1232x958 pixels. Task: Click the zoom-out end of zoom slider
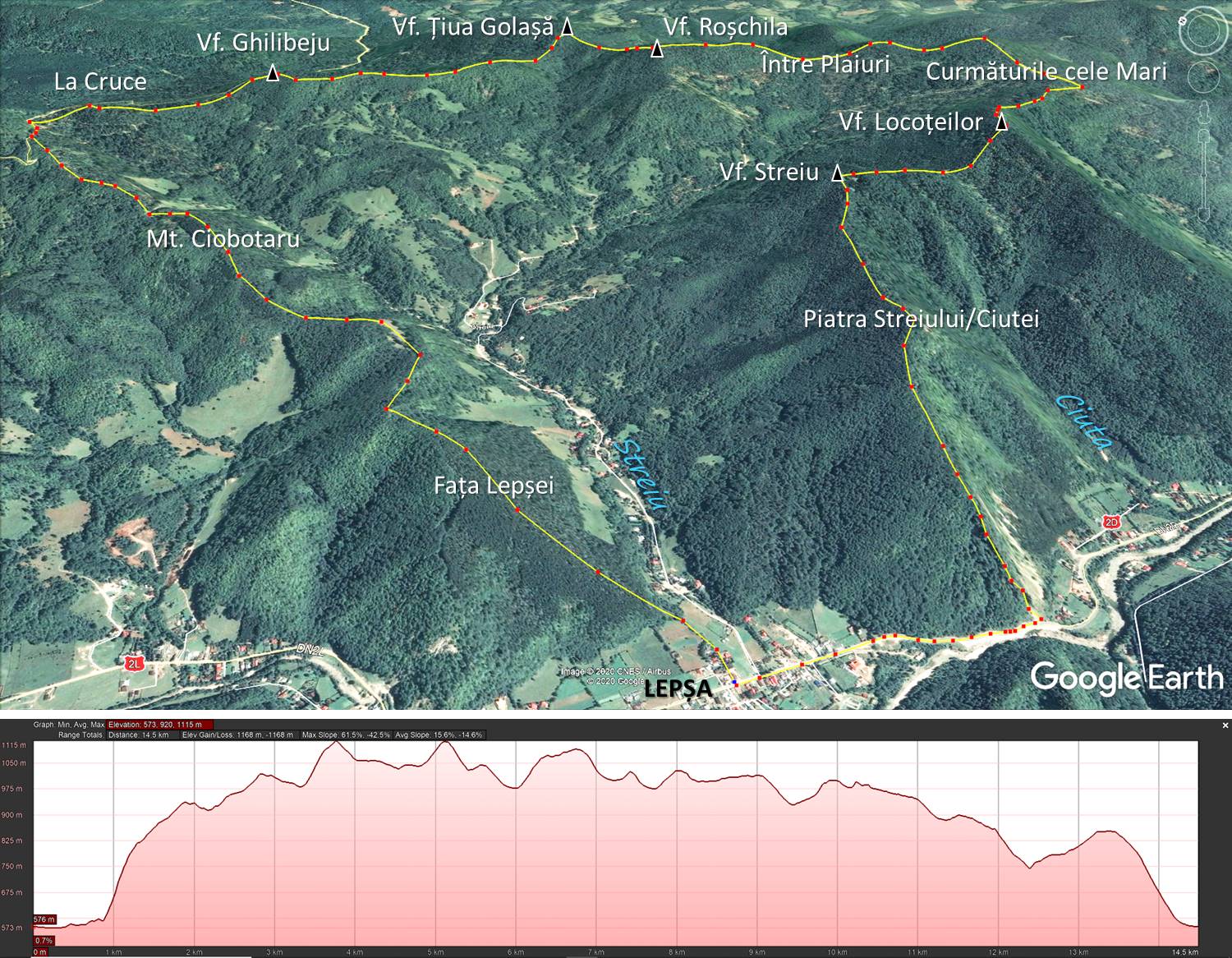pos(1204,214)
